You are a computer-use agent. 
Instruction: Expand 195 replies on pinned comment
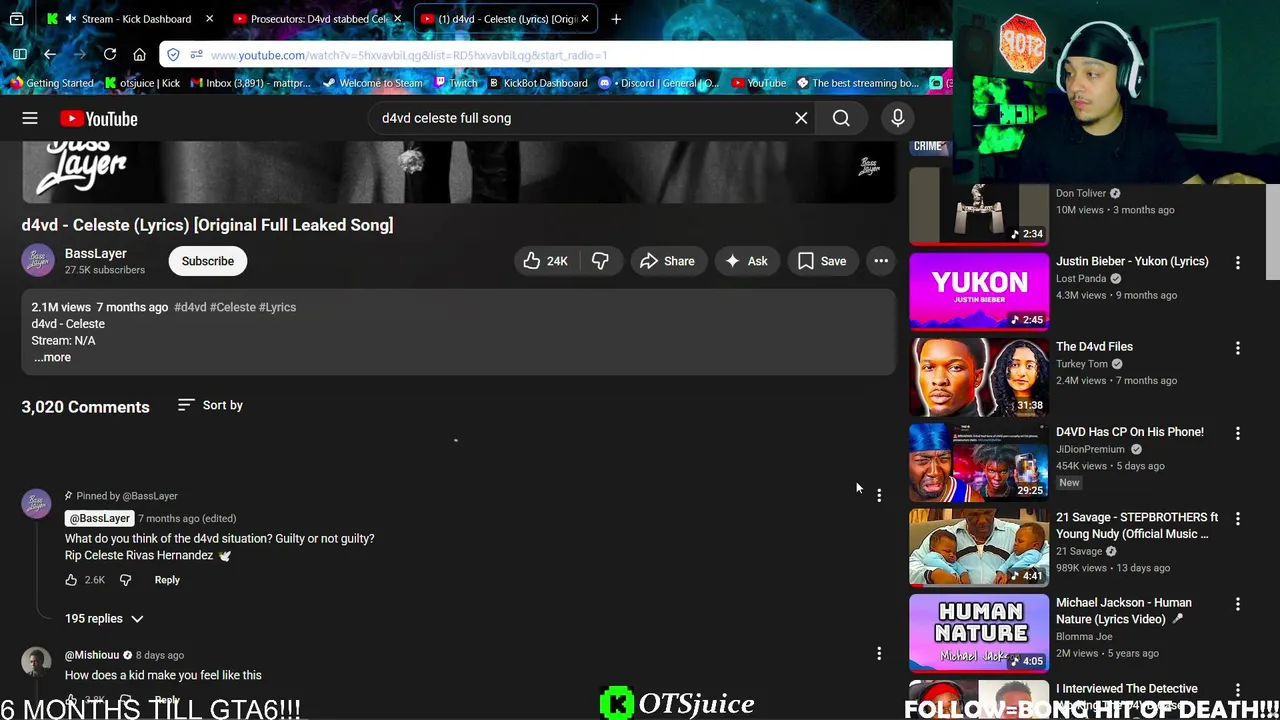tap(104, 618)
